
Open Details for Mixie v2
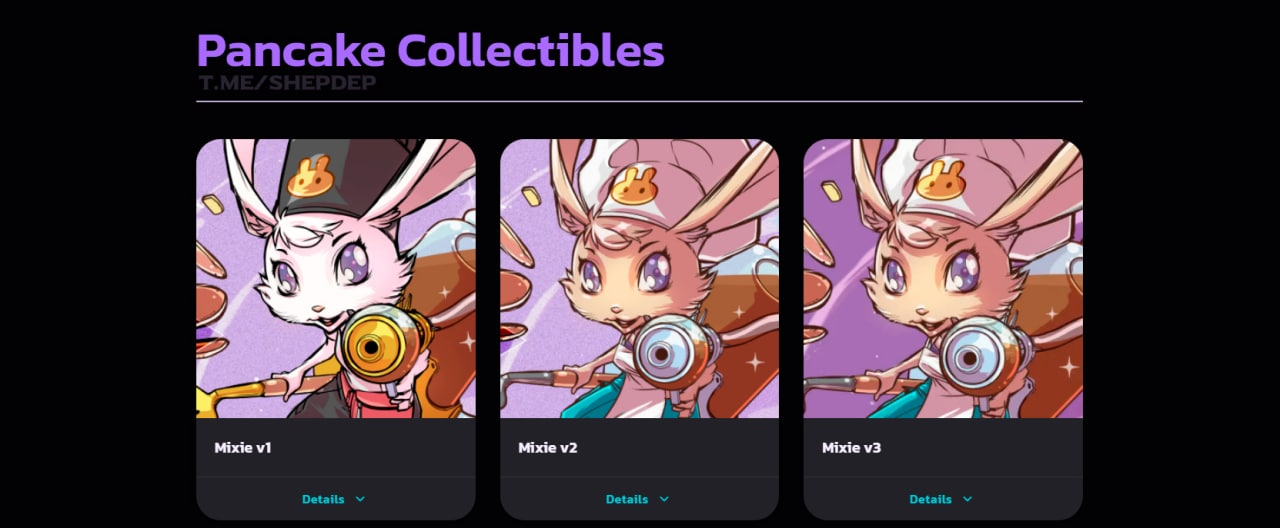[x=627, y=499]
